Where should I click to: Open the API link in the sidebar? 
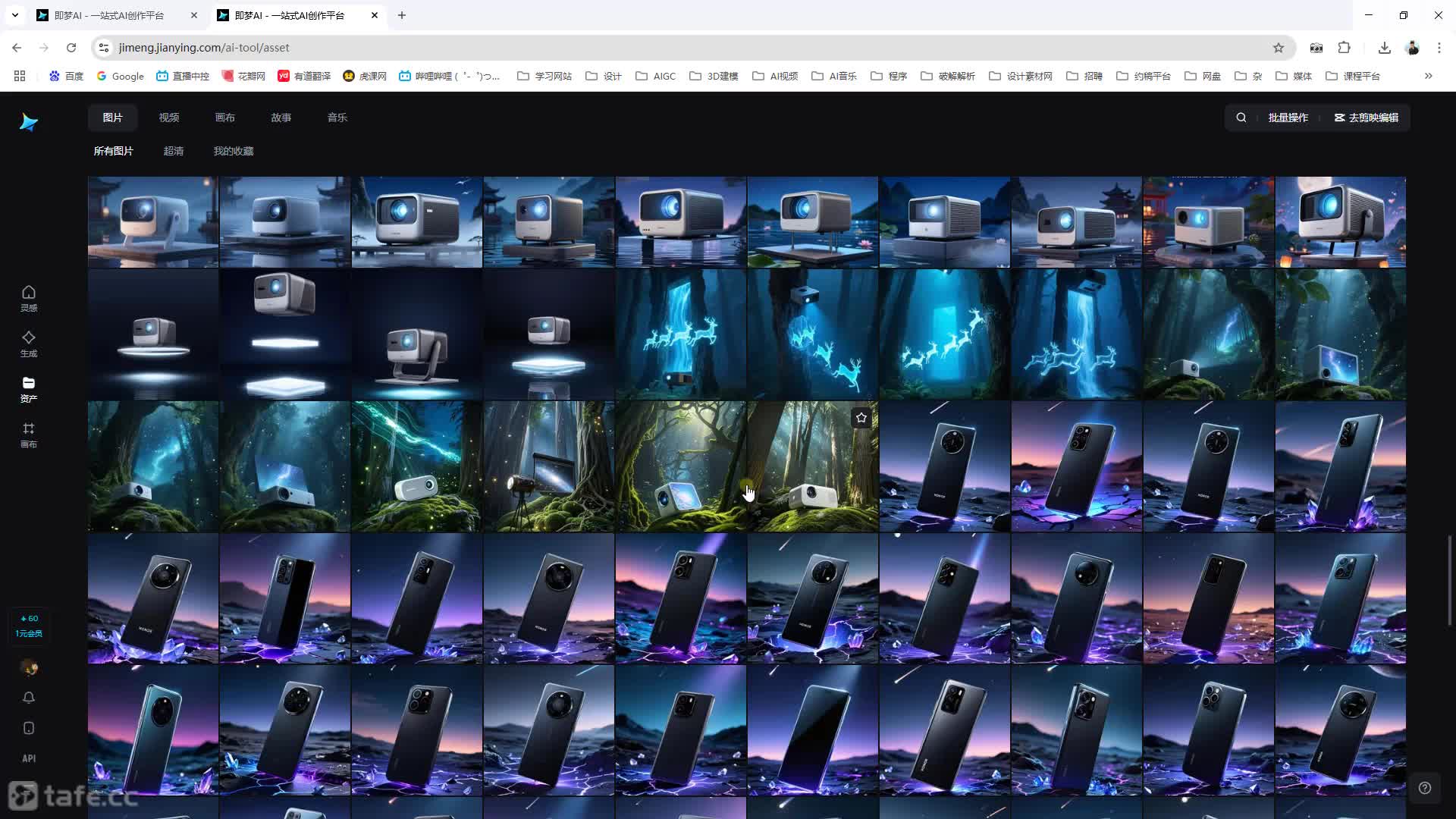(x=29, y=758)
